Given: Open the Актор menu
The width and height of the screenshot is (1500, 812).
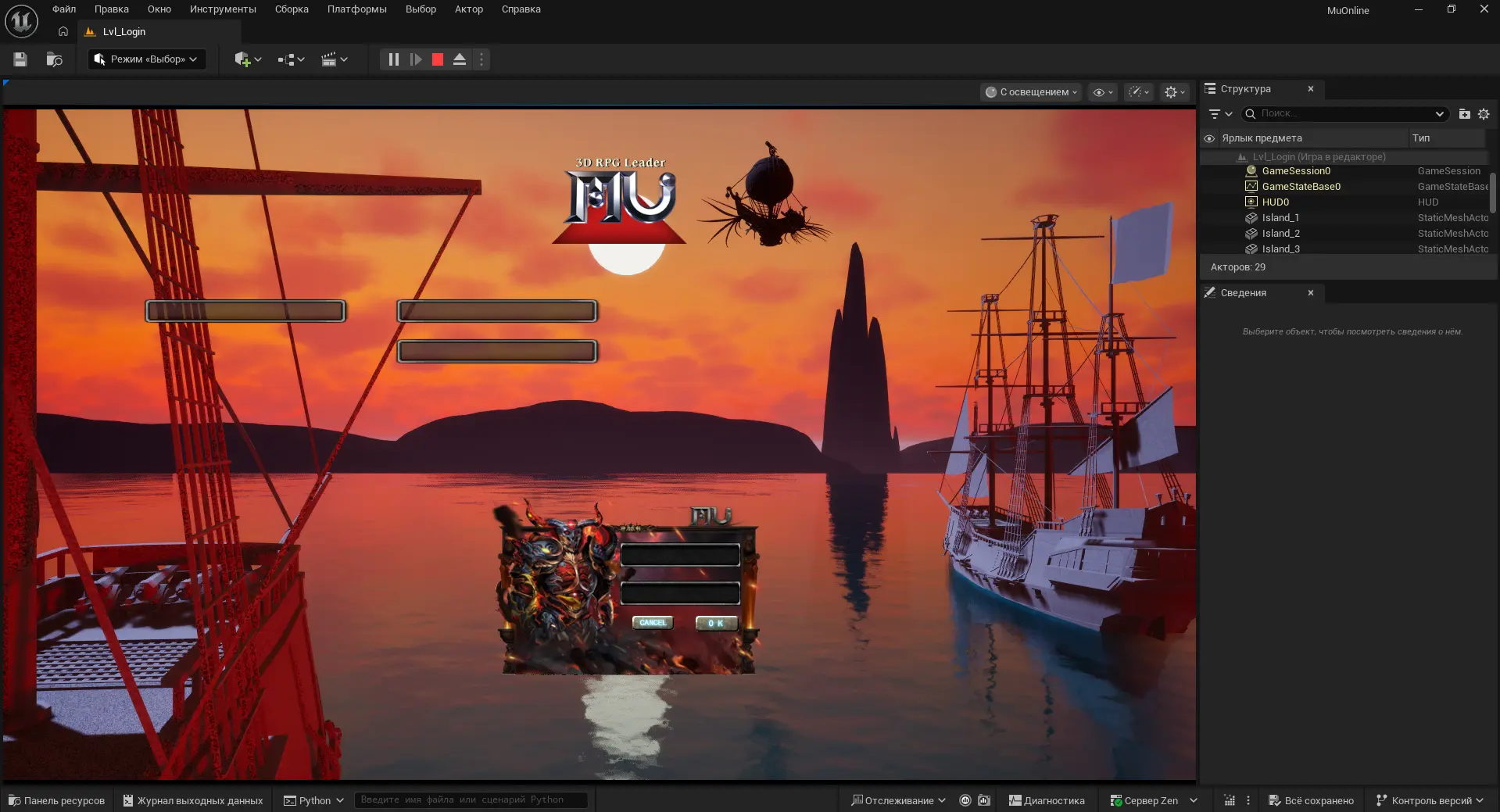Looking at the screenshot, I should [x=469, y=9].
